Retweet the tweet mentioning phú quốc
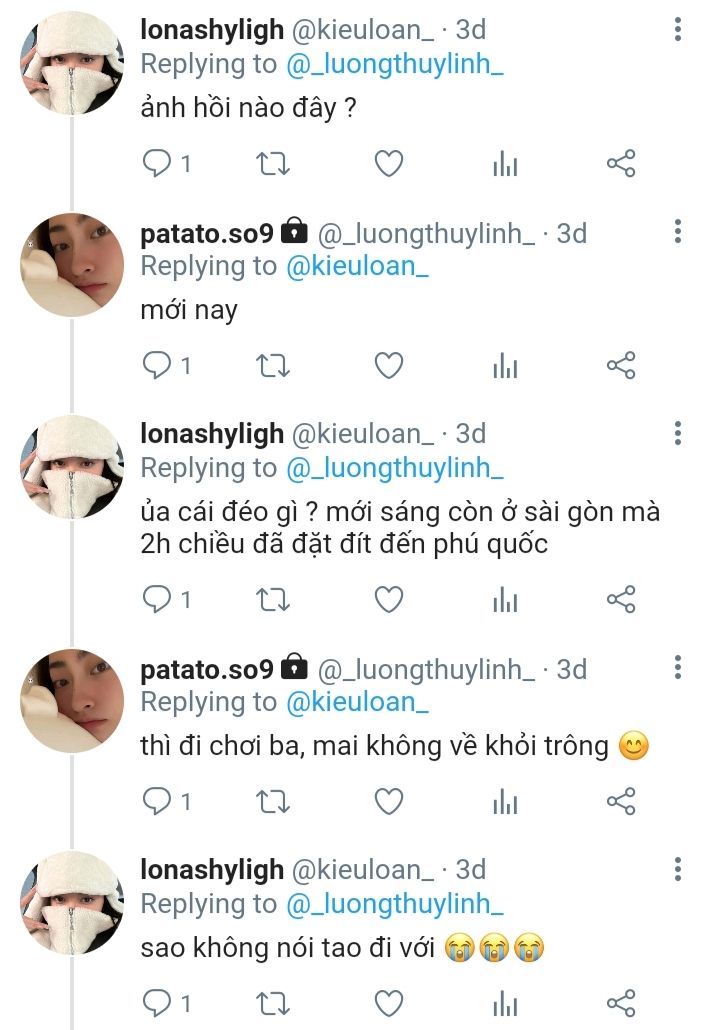 click(x=273, y=600)
